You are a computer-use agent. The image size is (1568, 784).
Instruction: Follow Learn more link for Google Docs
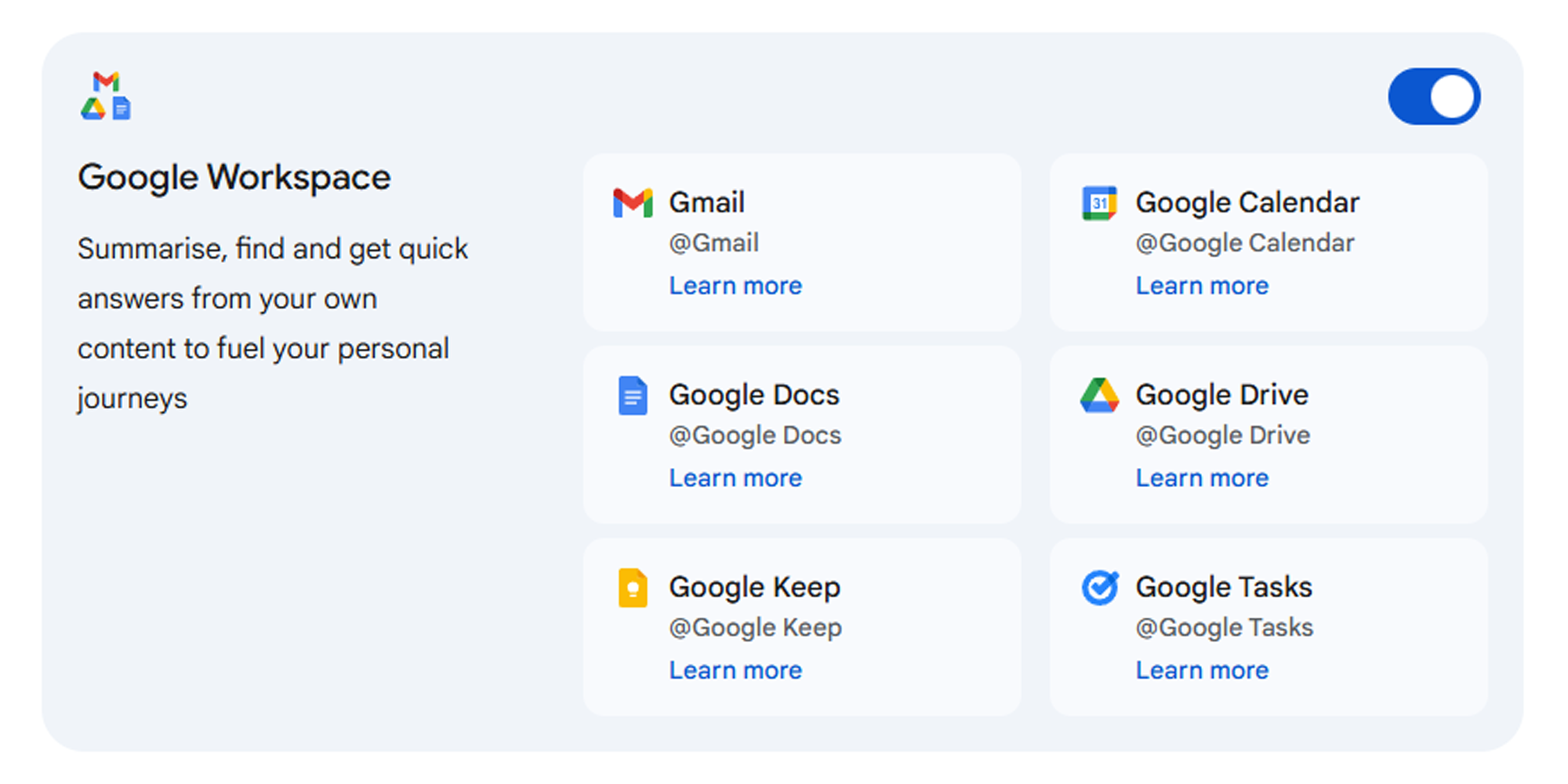coord(735,478)
